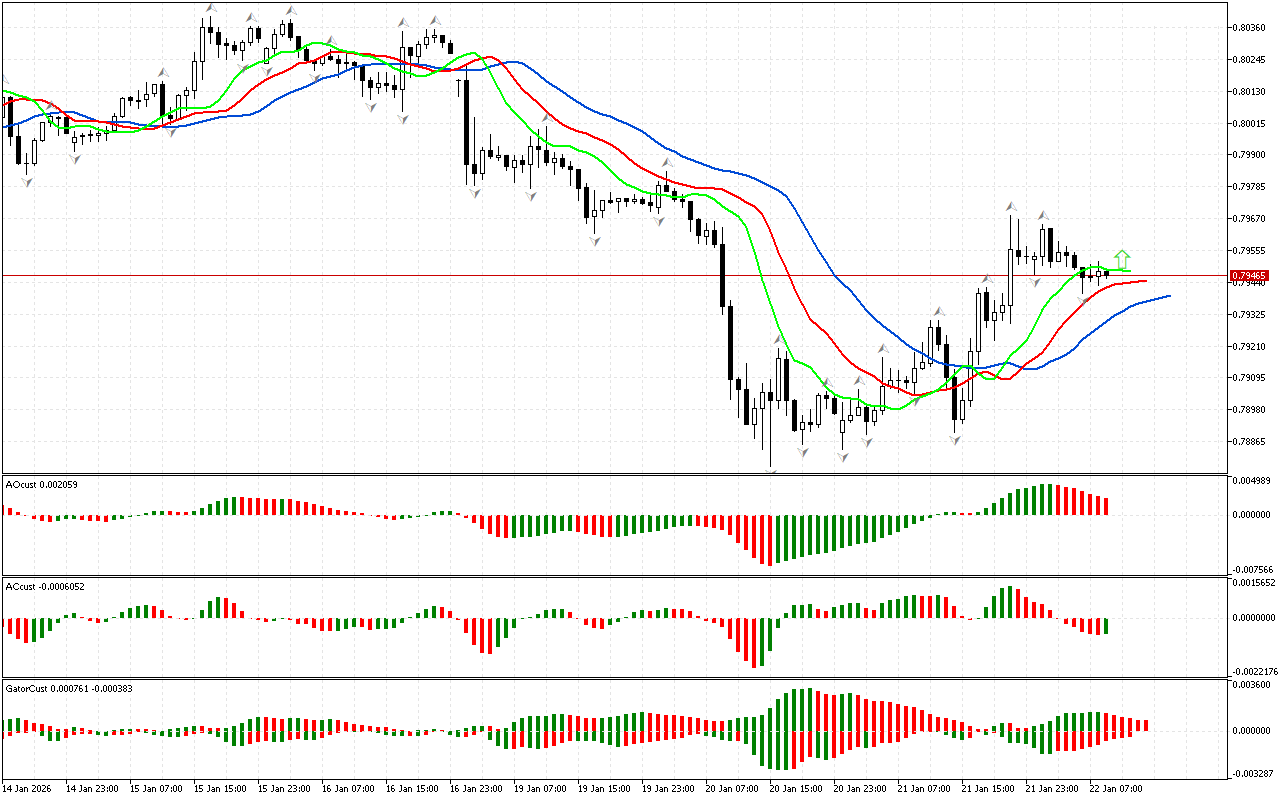This screenshot has width=1280, height=800.
Task: Click the last green bar in ACcust histogram
Action: point(1106,626)
